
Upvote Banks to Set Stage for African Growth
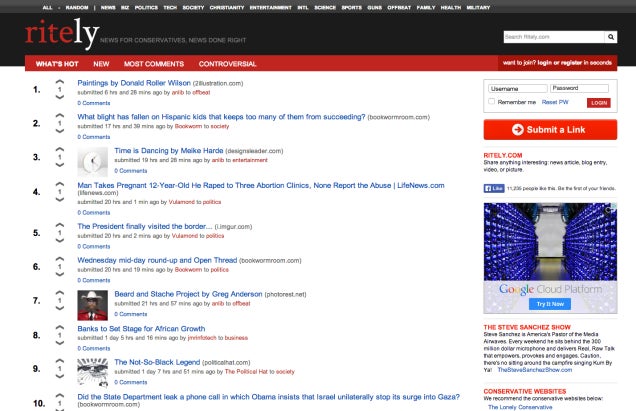coord(59,326)
